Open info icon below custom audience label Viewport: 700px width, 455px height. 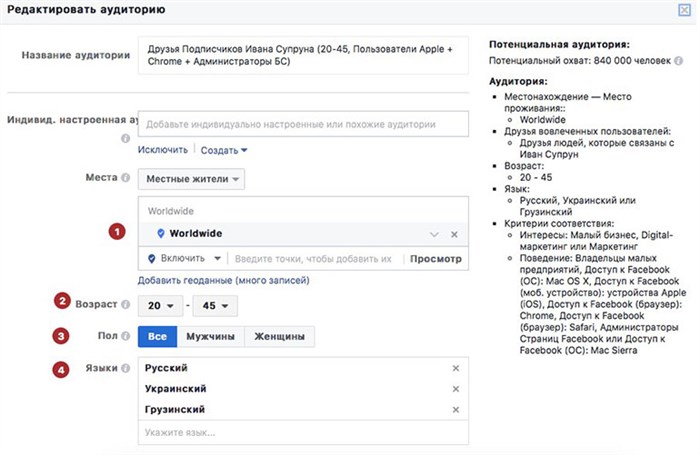pyautogui.click(x=125, y=138)
